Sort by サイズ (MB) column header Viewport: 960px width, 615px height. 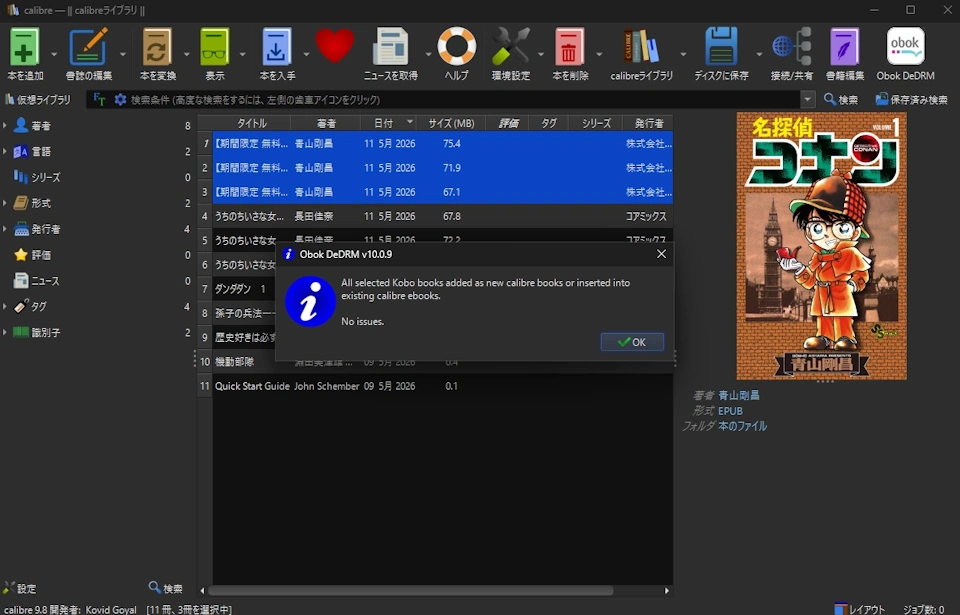click(451, 123)
